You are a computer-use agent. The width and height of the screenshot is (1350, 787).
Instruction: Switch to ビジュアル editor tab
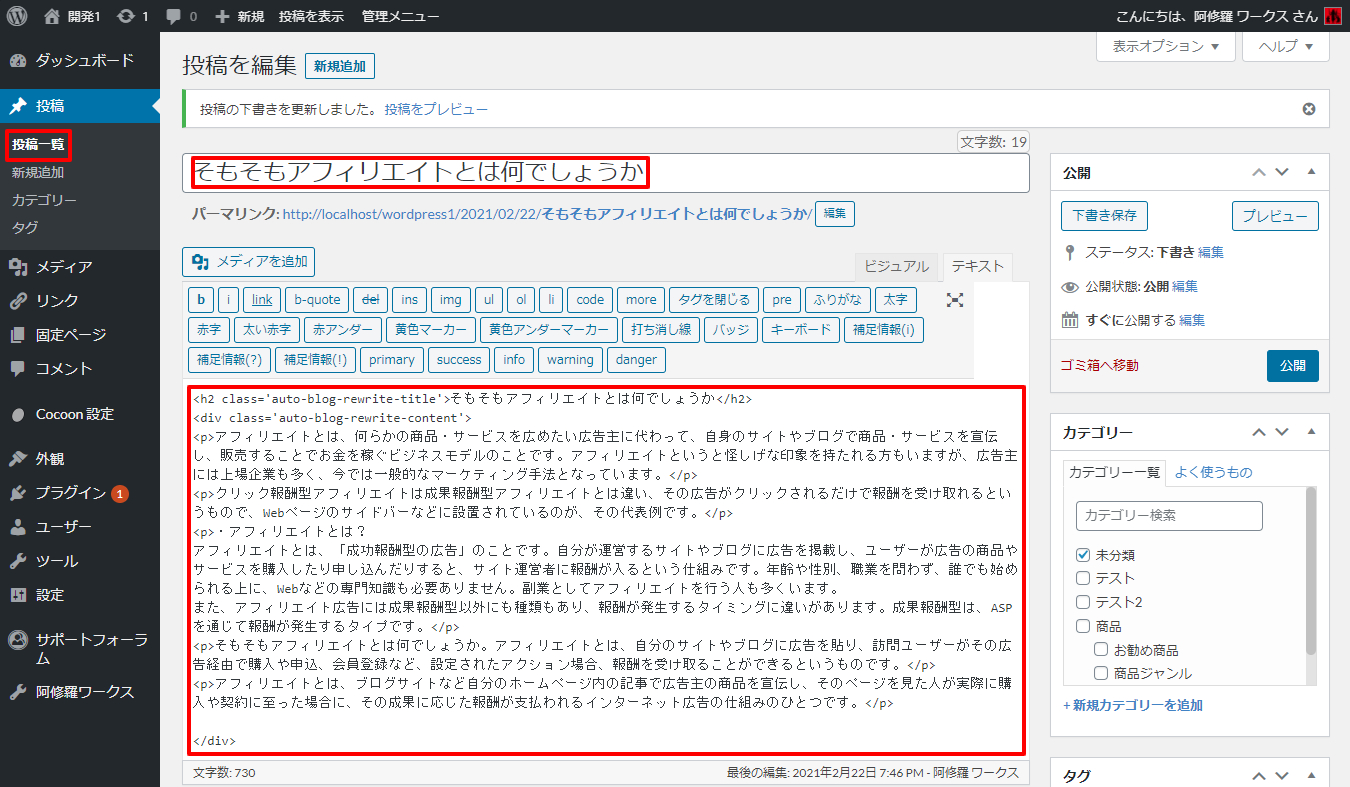click(896, 266)
